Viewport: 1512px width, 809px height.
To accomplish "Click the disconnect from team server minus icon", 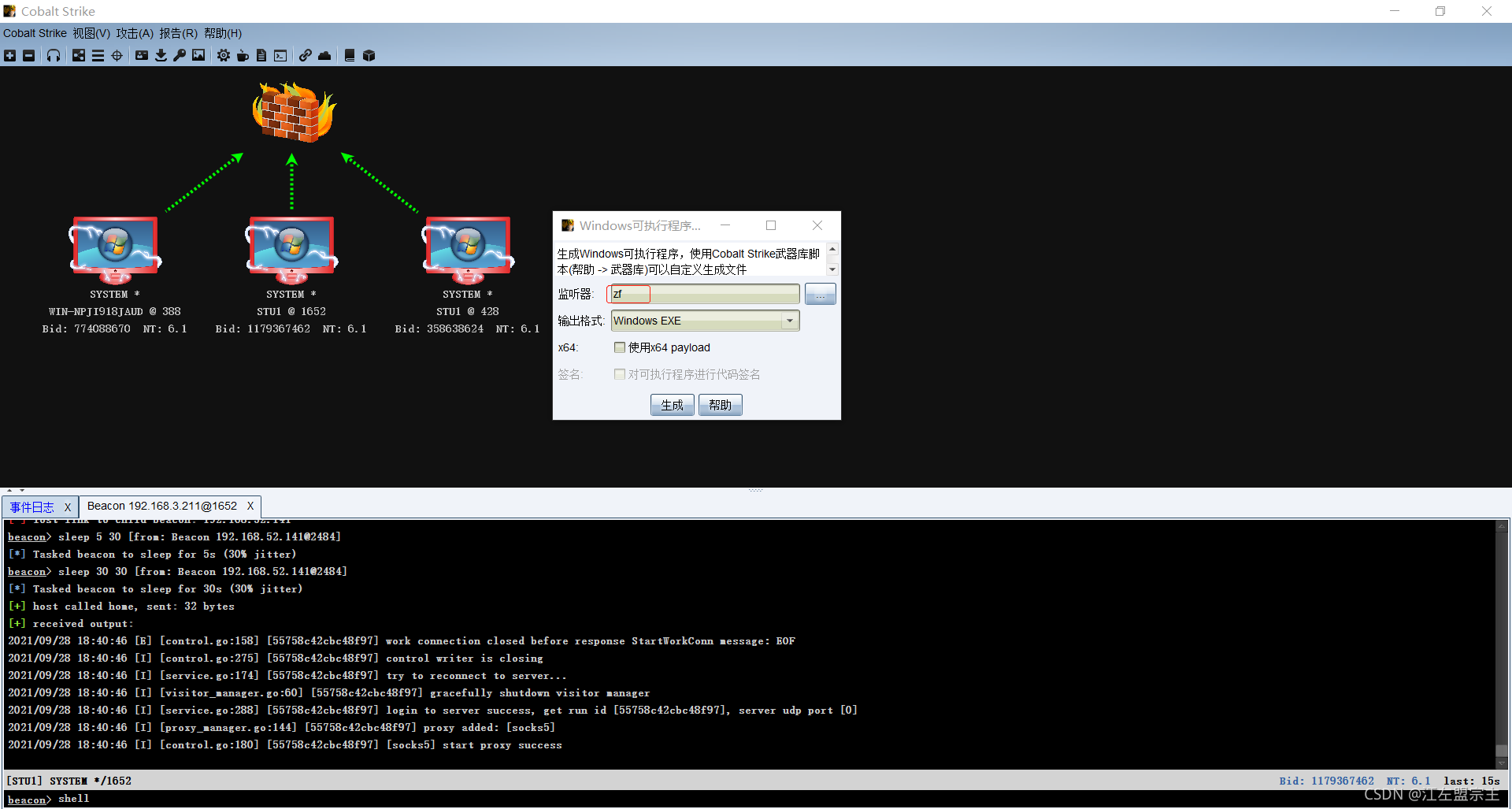I will tap(28, 55).
